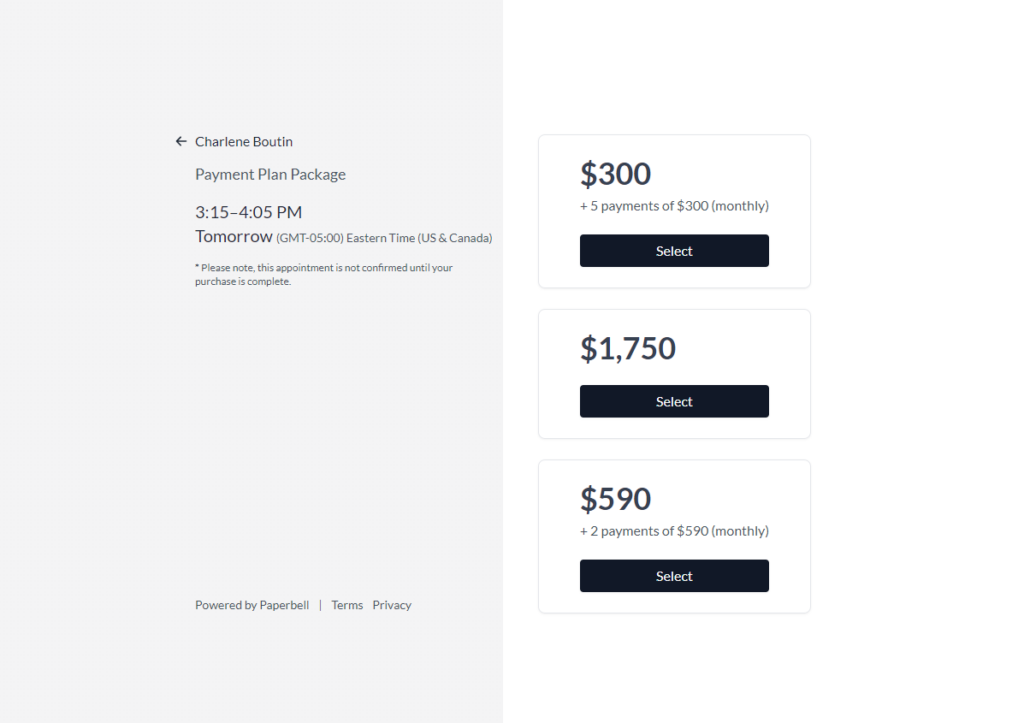Choose the $1,750 one-time payment option
The image size is (1024, 723).
(x=674, y=401)
